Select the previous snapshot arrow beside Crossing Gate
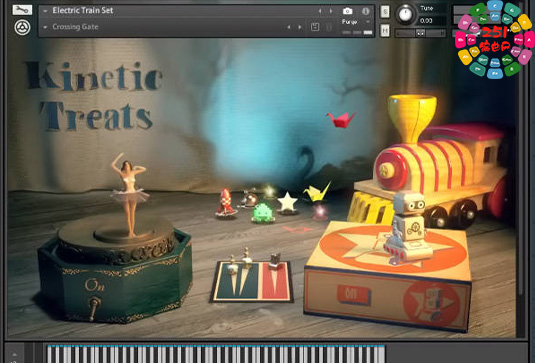This screenshot has height=363, width=535. tap(289, 27)
